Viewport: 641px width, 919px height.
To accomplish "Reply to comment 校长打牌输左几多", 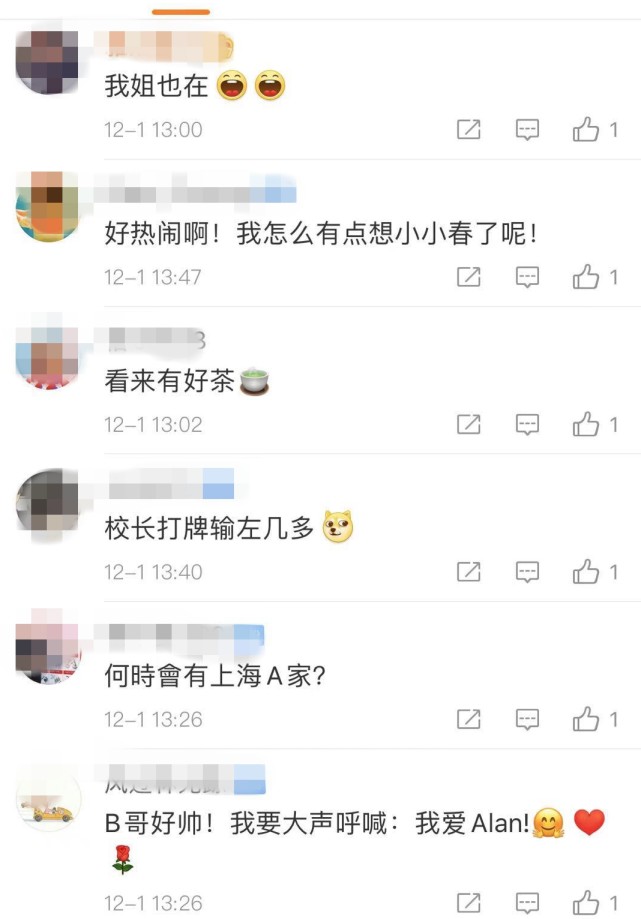I will click(527, 572).
